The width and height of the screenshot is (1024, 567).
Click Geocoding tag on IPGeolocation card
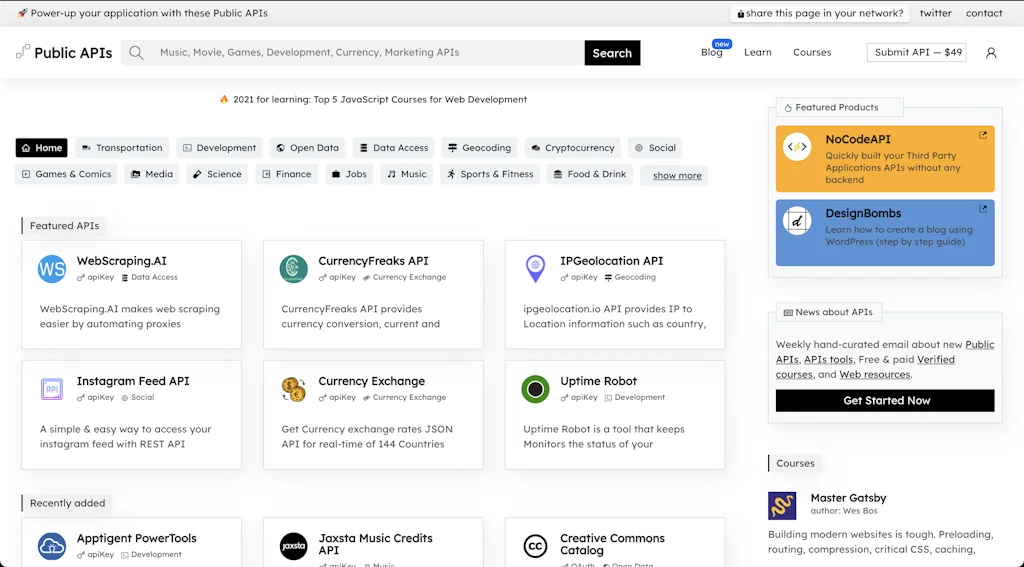[x=630, y=277]
